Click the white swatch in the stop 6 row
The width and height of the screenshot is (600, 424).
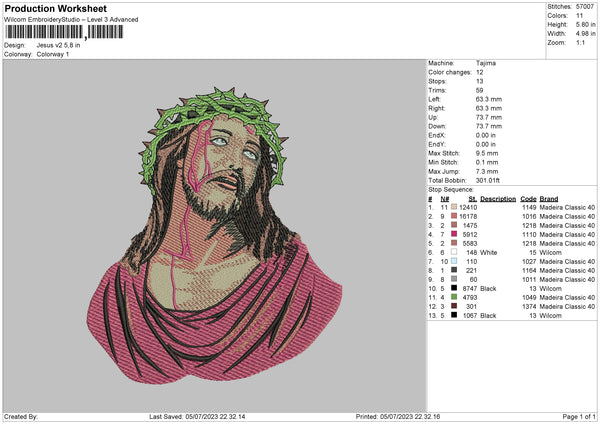point(454,252)
